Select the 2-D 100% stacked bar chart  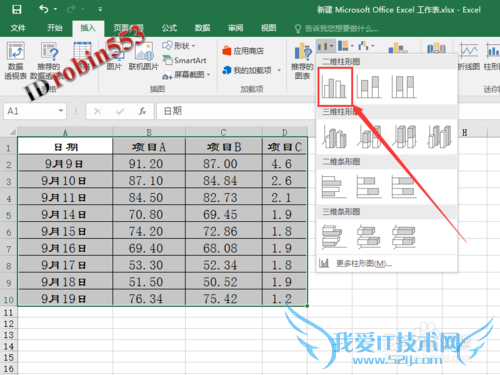pyautogui.click(x=404, y=187)
